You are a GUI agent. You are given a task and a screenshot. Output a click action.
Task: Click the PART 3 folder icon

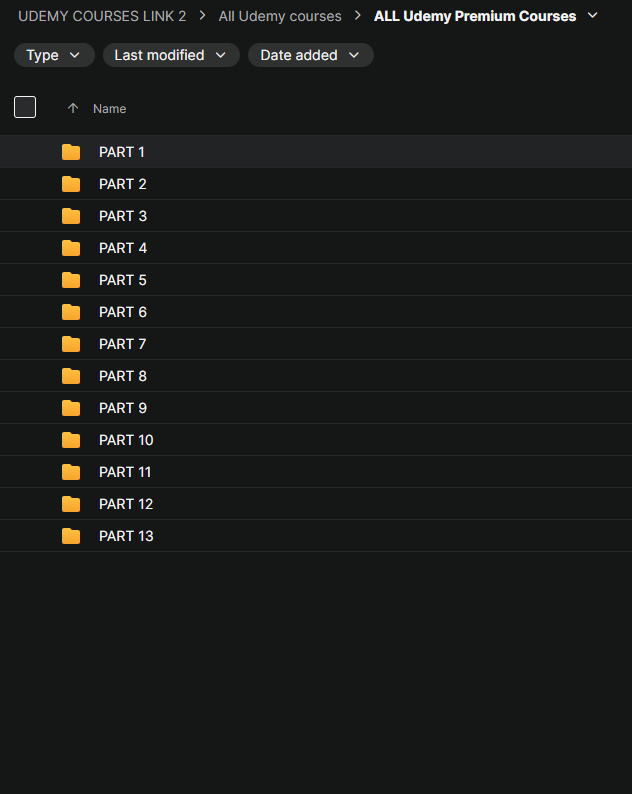tap(71, 216)
